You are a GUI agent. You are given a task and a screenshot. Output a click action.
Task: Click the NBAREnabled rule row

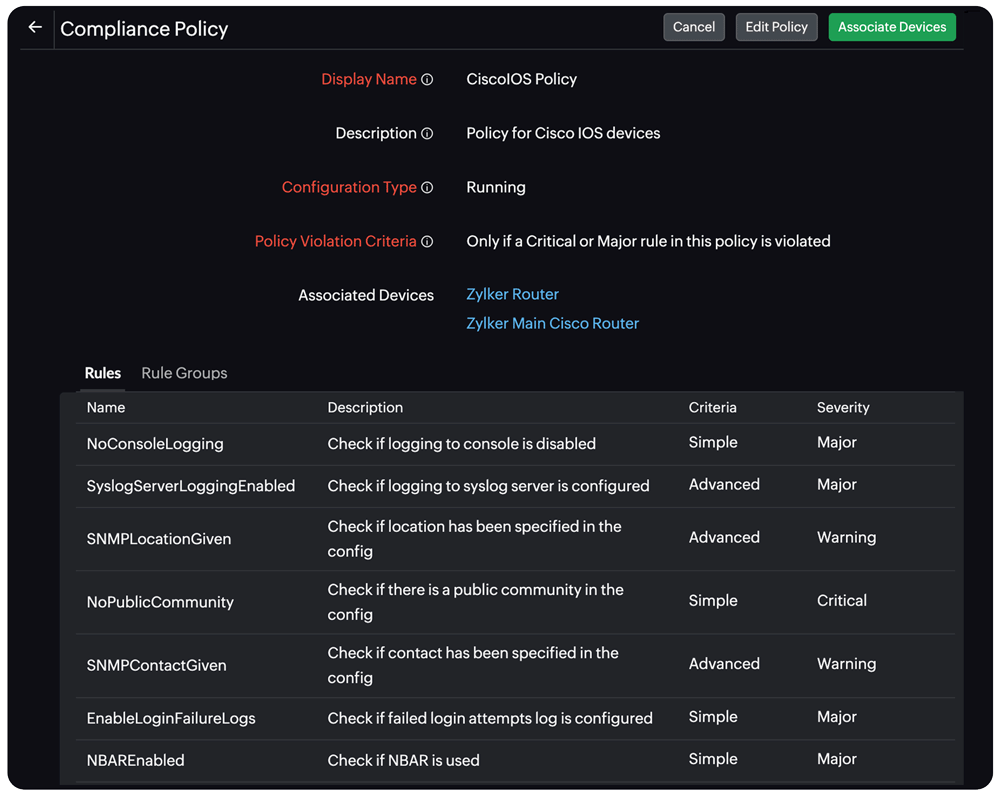click(x=135, y=760)
